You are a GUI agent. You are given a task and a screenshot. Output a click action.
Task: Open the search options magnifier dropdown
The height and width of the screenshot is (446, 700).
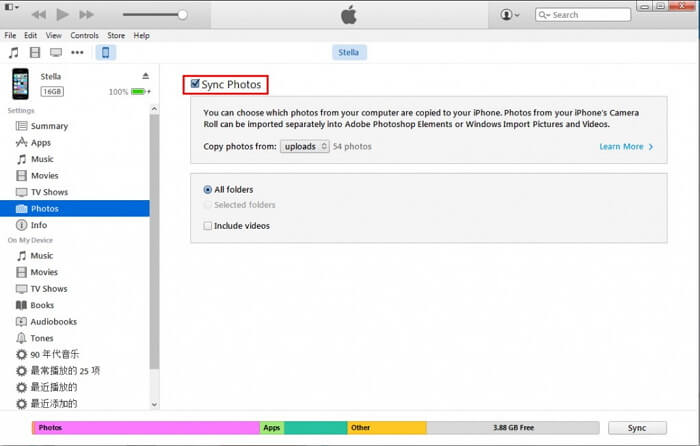pos(544,15)
